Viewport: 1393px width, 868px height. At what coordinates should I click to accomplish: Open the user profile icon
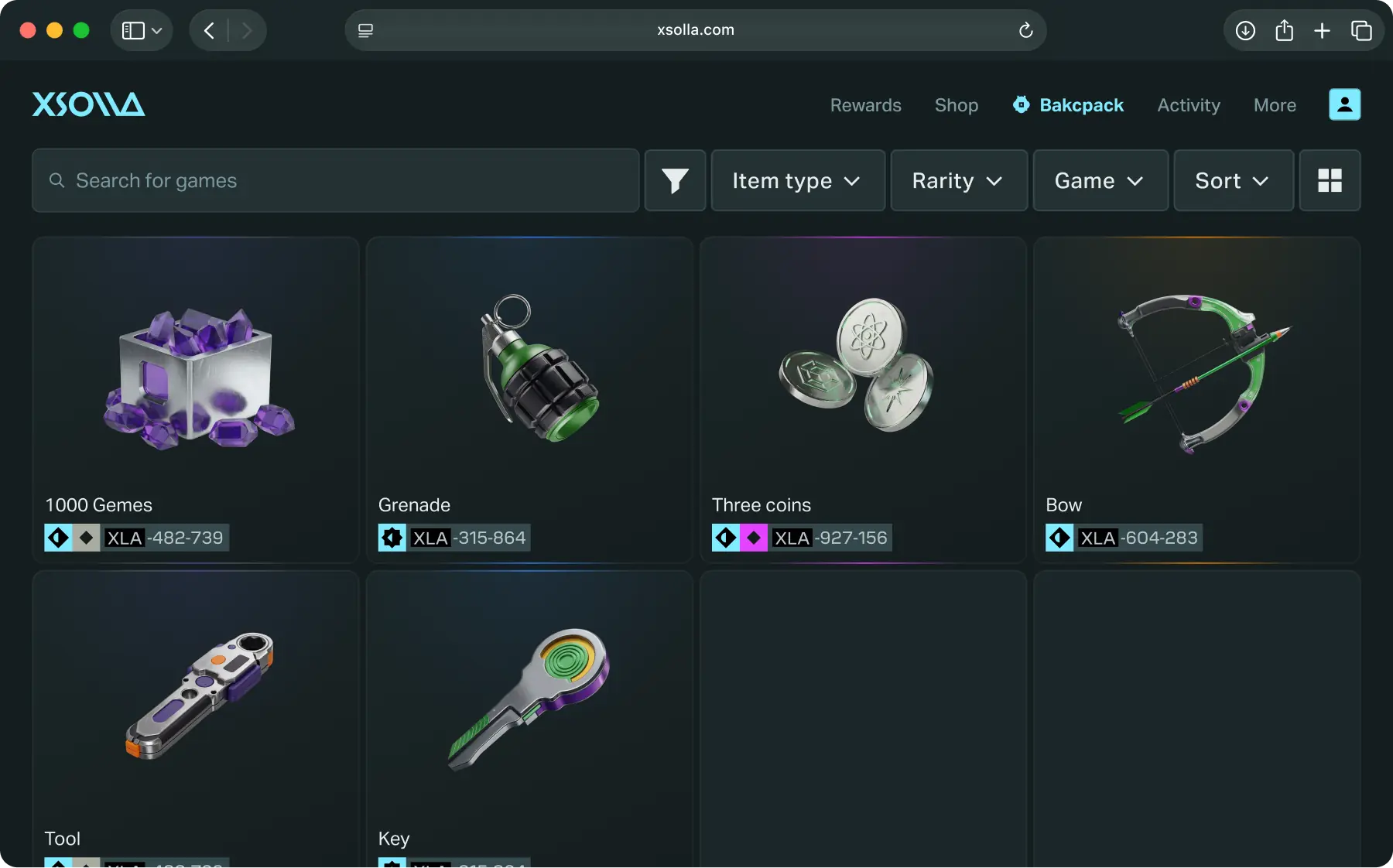coord(1344,104)
